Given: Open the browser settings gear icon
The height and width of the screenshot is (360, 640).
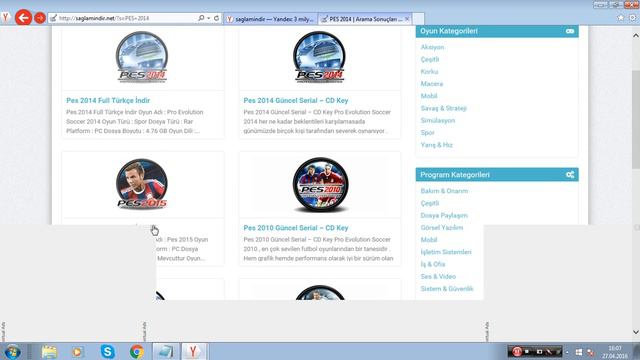Looking at the screenshot, I should point(633,18).
